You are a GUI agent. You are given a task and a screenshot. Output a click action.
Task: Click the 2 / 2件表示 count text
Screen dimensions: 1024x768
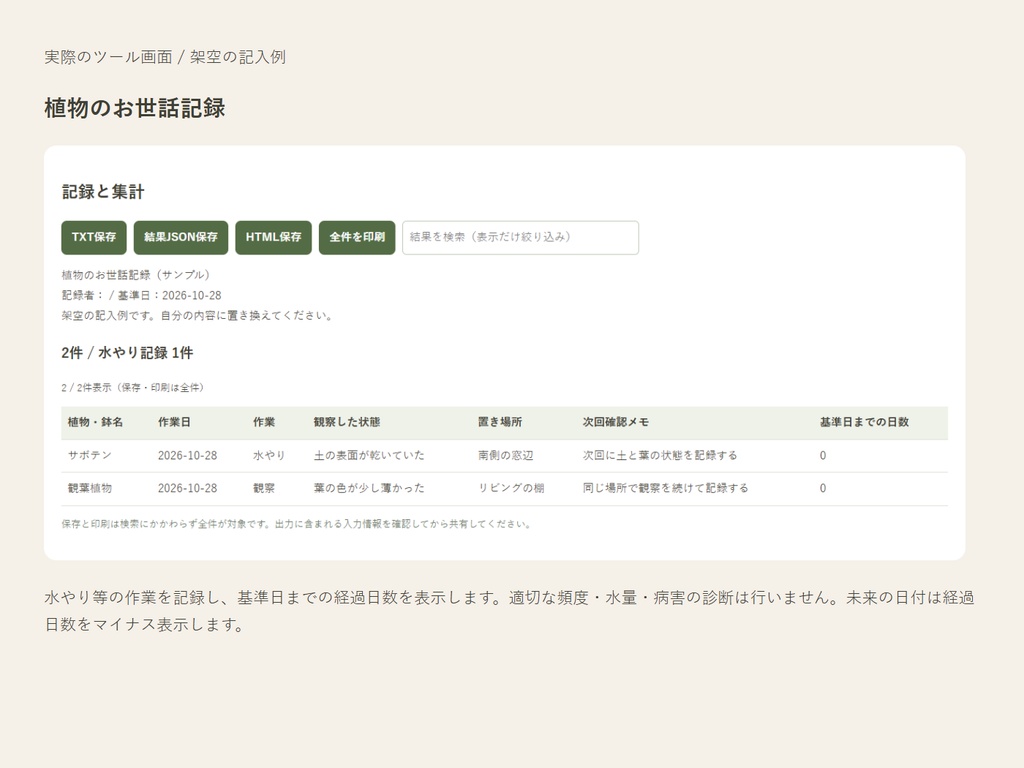133,387
